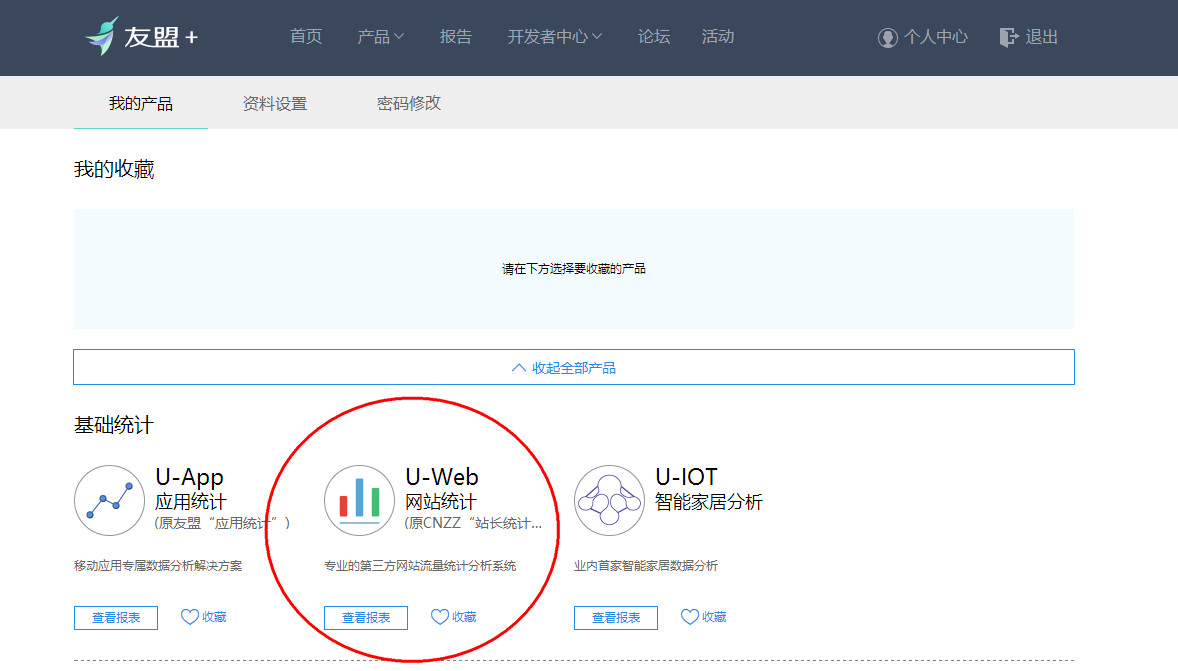1178x671 pixels.
Task: Open the 报告 page from navigation
Action: click(456, 36)
